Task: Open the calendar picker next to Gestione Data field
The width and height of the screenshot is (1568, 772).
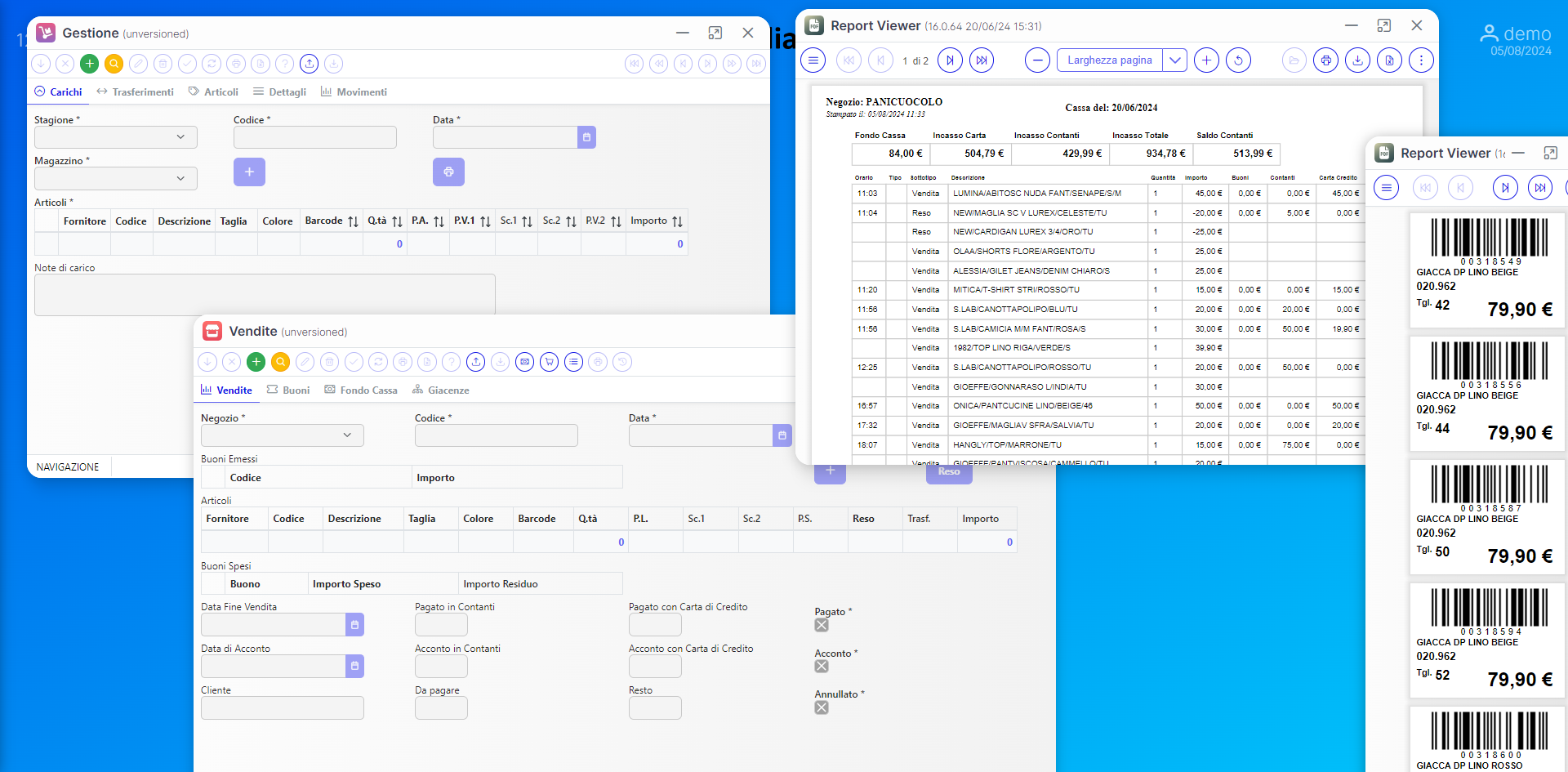Action: pyautogui.click(x=586, y=137)
